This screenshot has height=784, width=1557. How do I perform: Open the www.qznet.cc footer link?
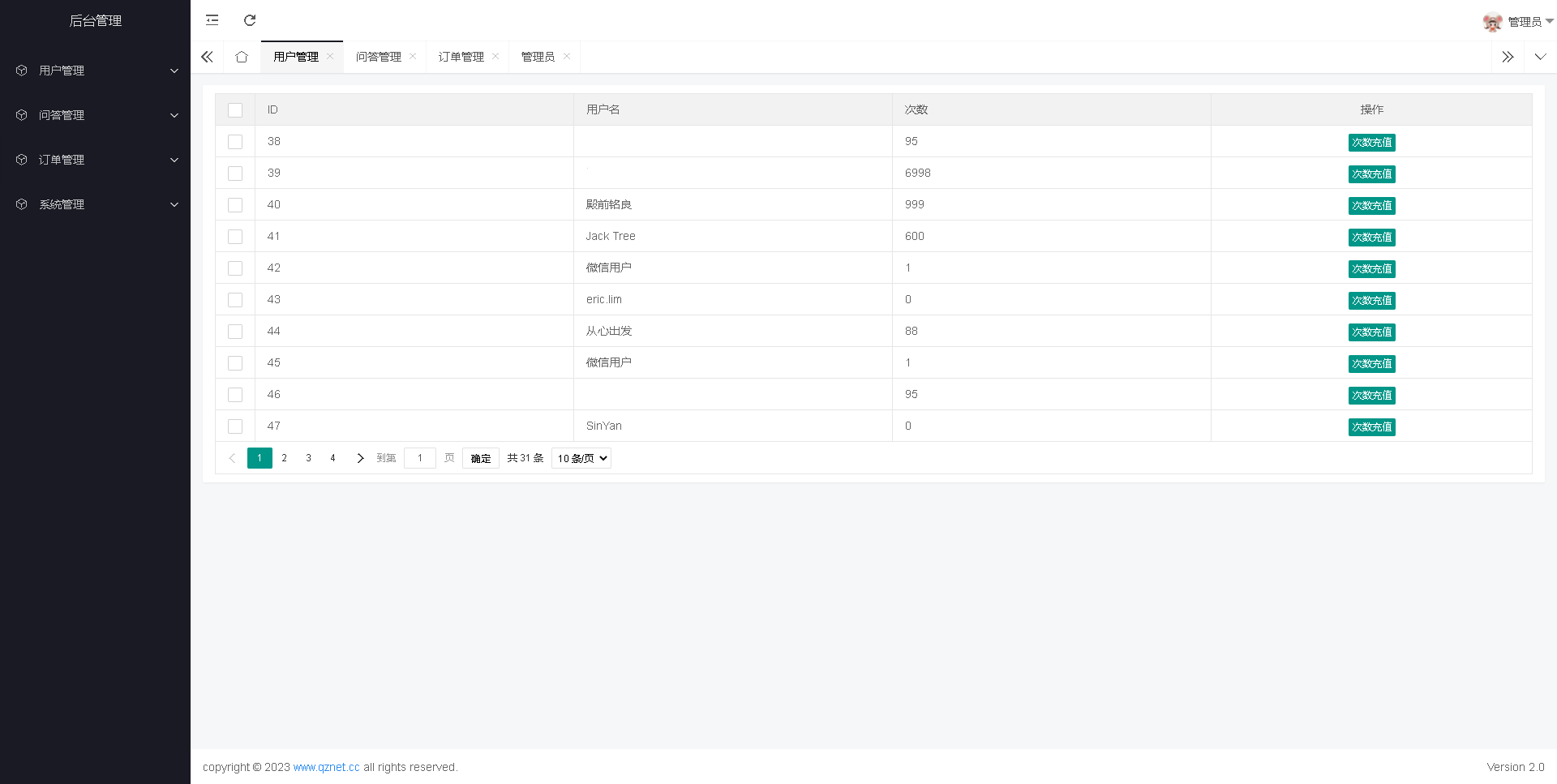(x=326, y=767)
